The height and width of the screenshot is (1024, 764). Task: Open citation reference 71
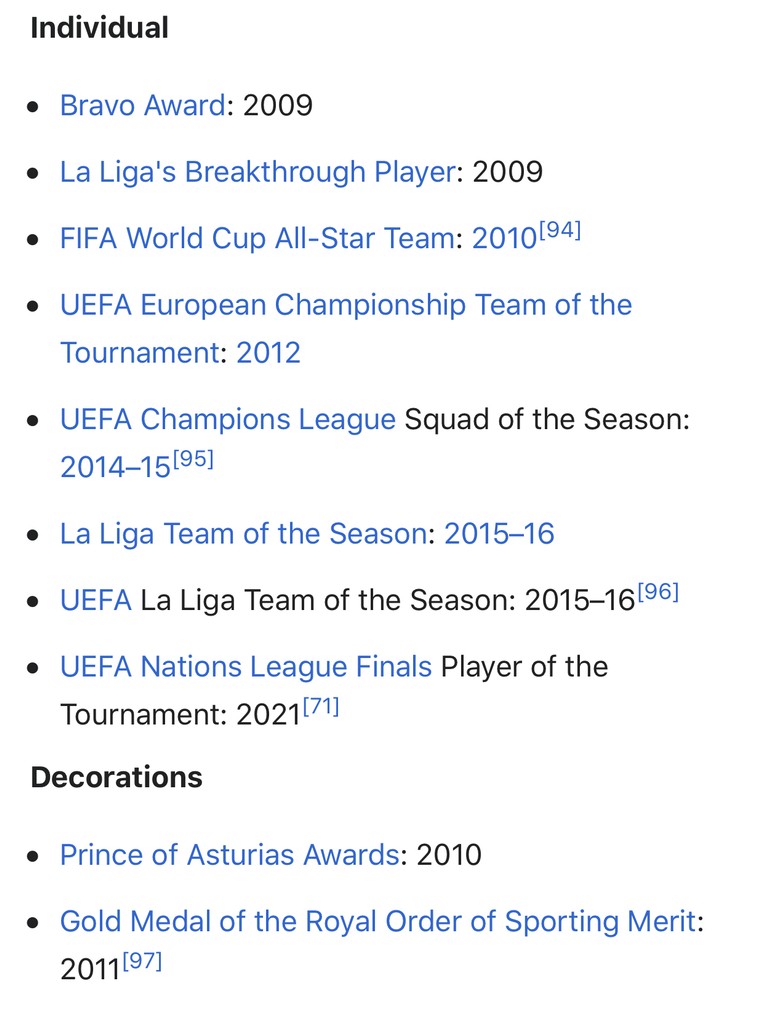(x=320, y=708)
